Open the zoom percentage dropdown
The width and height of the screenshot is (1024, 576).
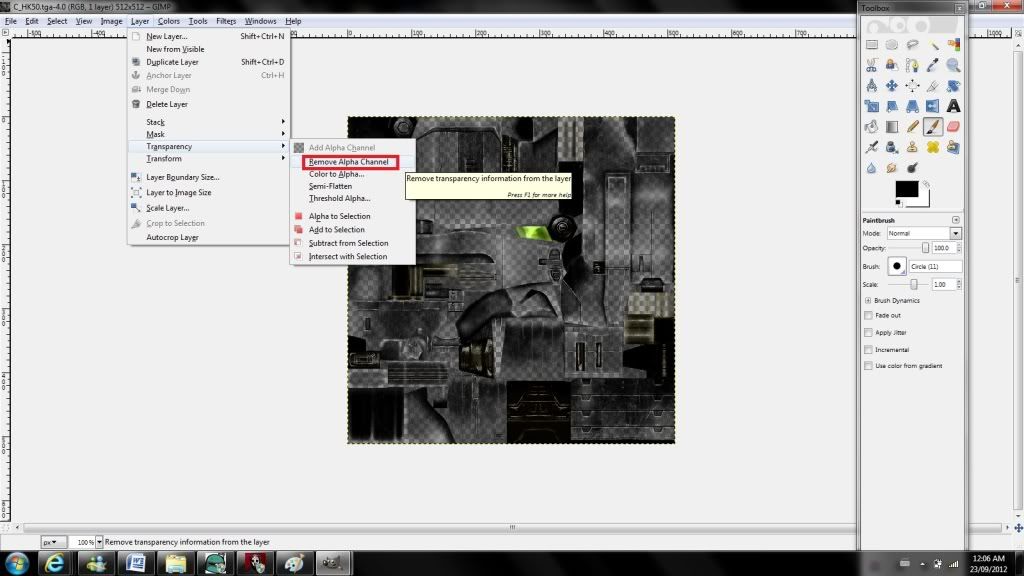99,542
